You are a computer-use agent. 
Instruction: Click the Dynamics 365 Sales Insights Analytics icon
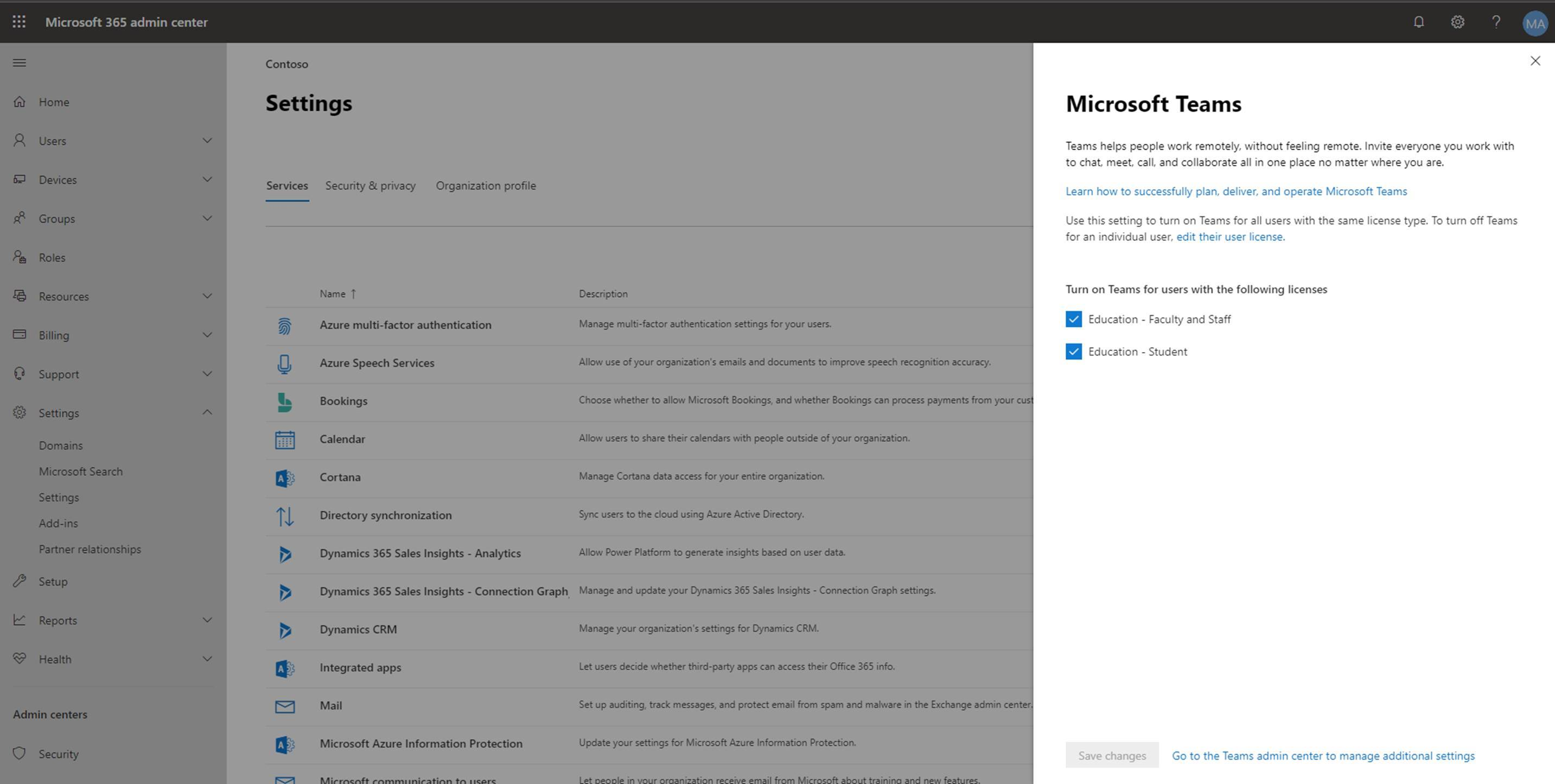285,552
